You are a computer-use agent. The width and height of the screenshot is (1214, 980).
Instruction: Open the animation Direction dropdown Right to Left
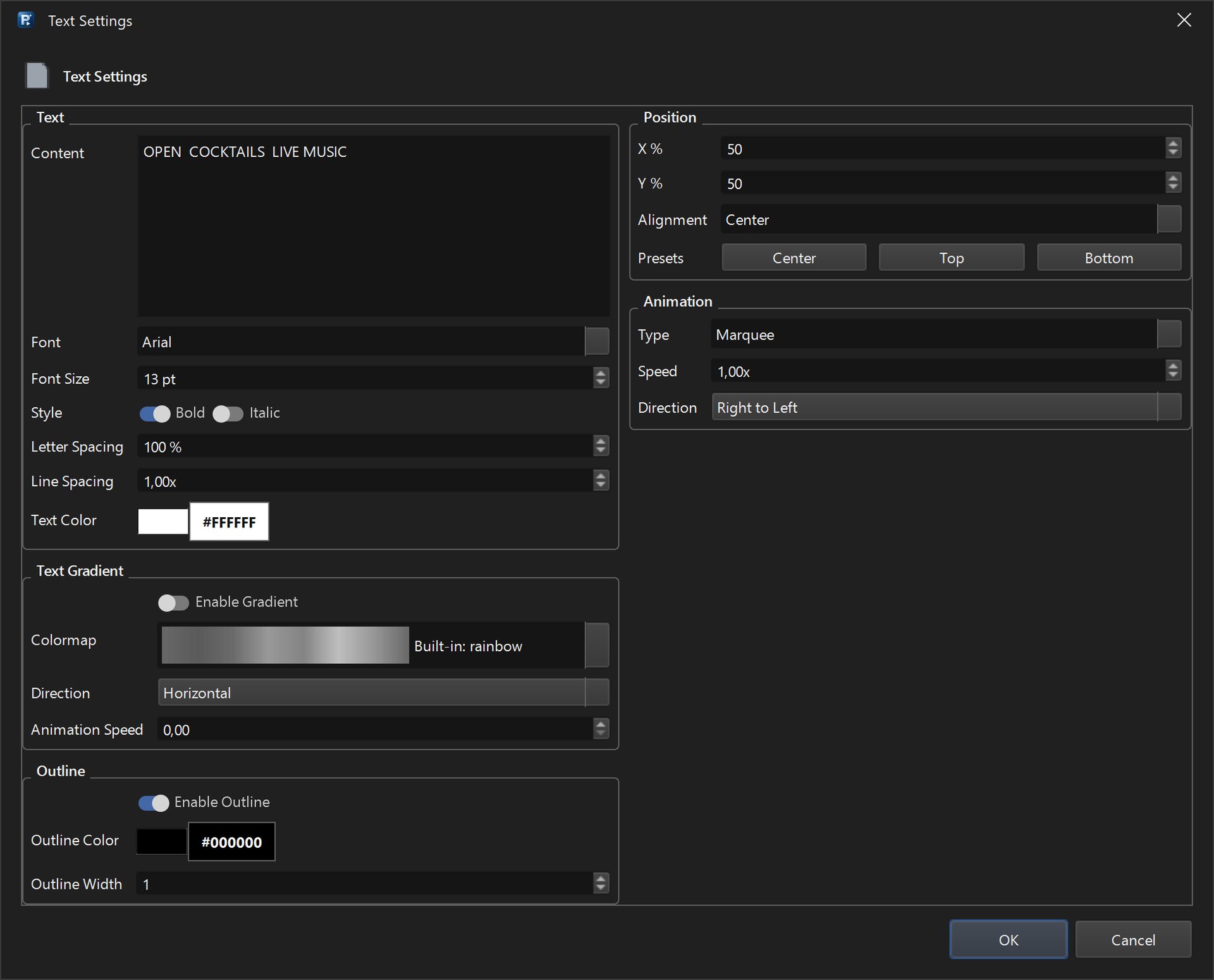(947, 407)
